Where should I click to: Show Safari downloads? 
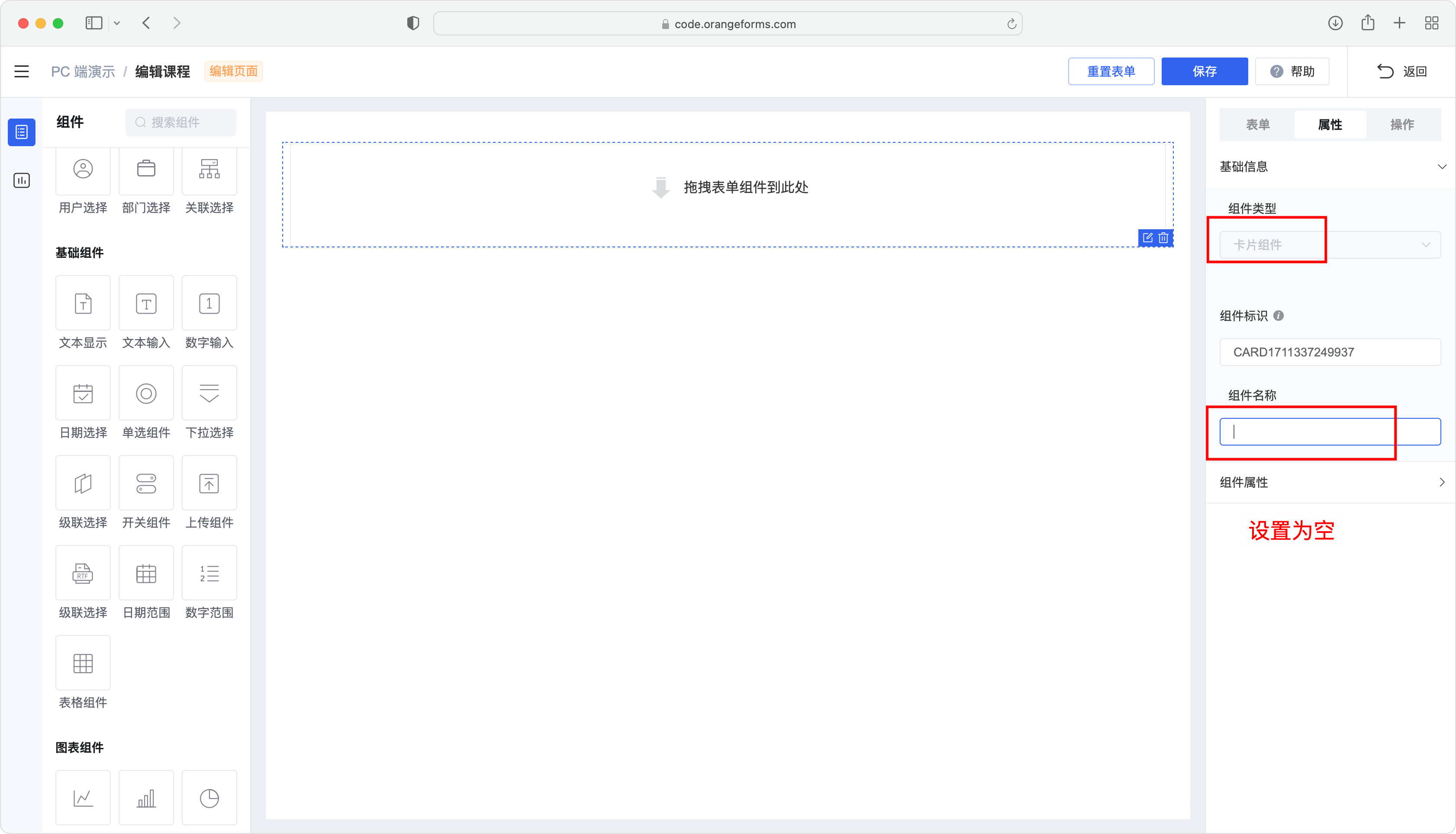[1335, 23]
